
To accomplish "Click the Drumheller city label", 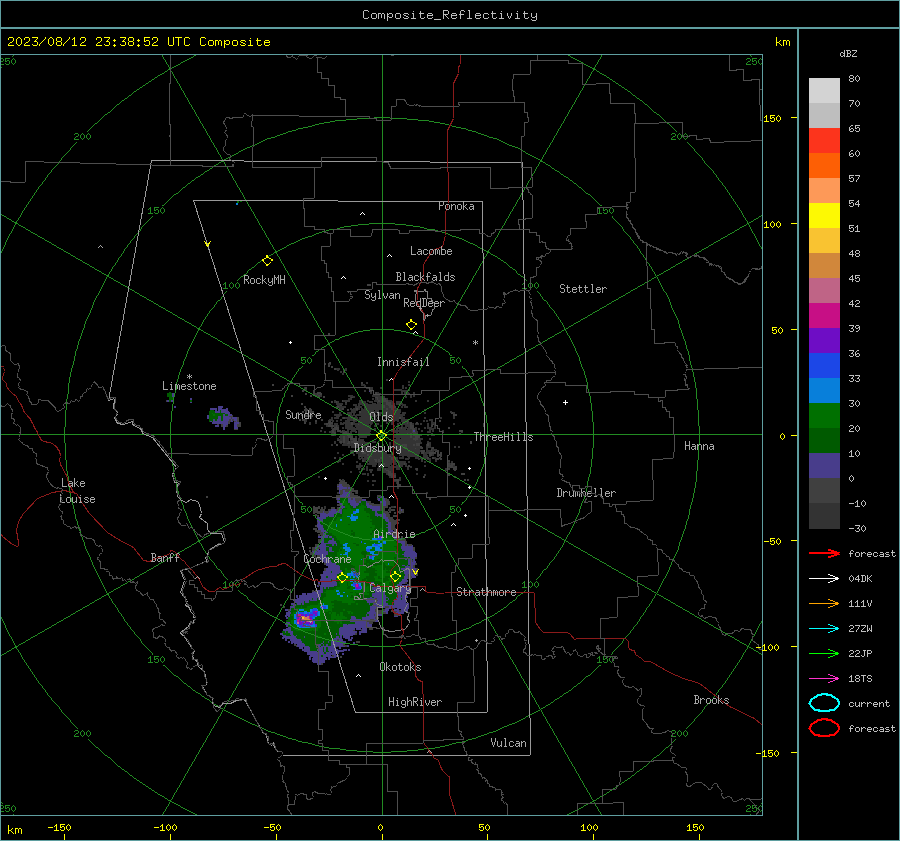I will (586, 493).
